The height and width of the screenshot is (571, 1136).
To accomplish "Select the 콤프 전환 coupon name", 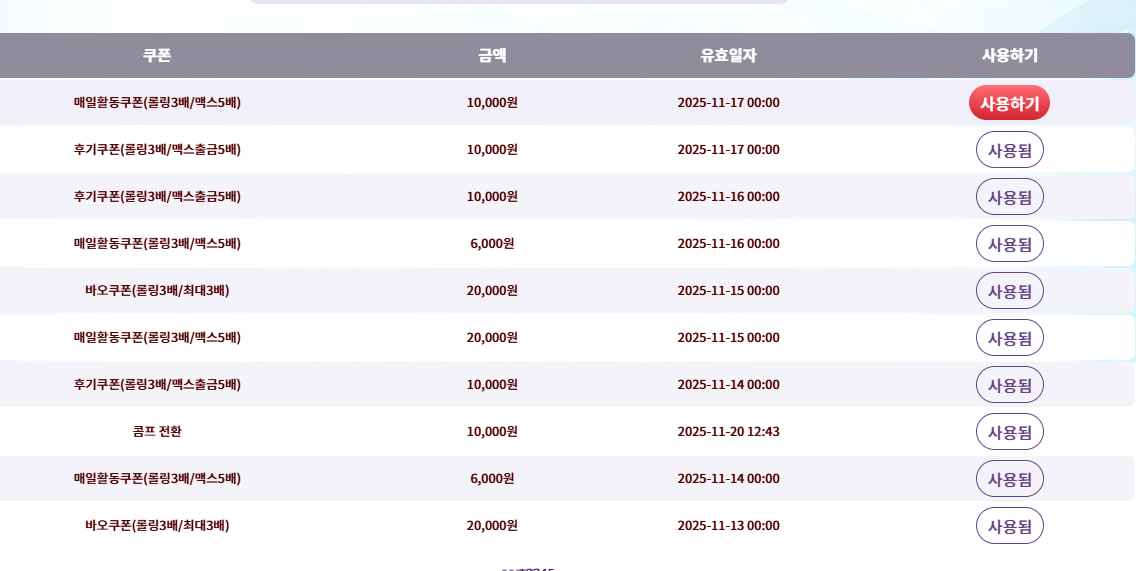I will [x=157, y=432].
